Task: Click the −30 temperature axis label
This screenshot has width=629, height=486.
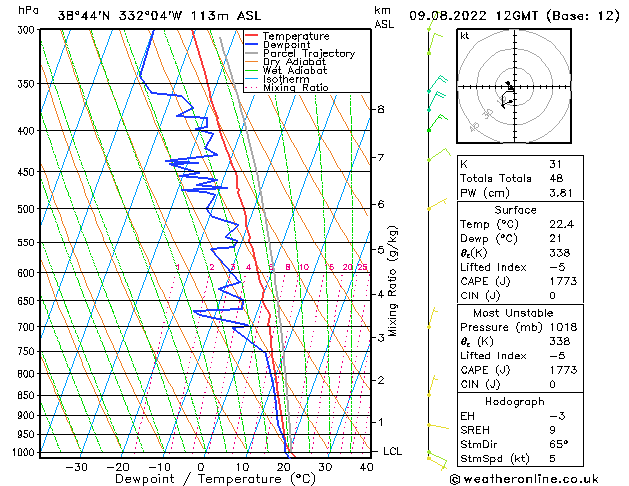Action: coord(76,468)
